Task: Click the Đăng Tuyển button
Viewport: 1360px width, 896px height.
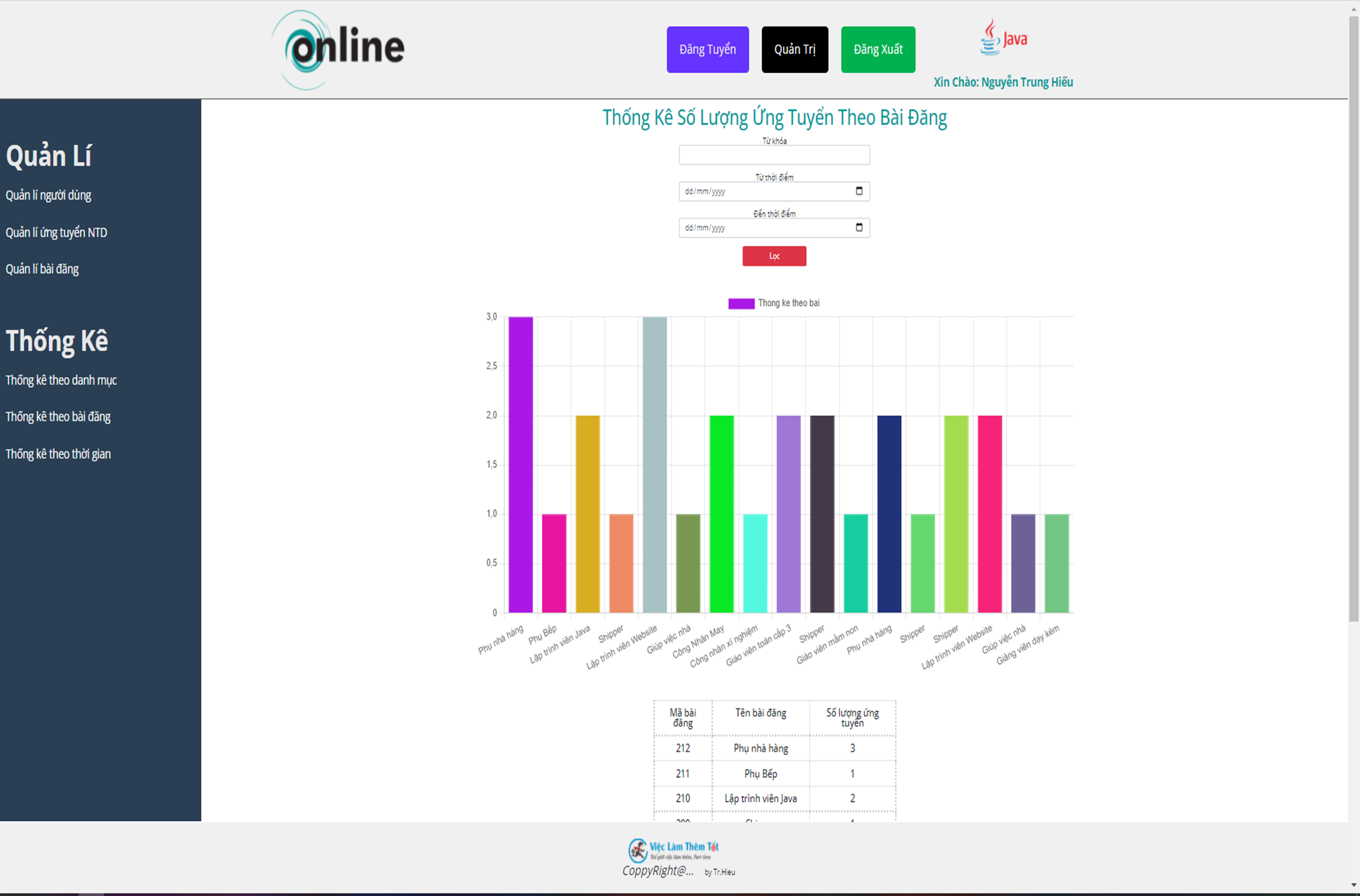Action: pyautogui.click(x=708, y=50)
